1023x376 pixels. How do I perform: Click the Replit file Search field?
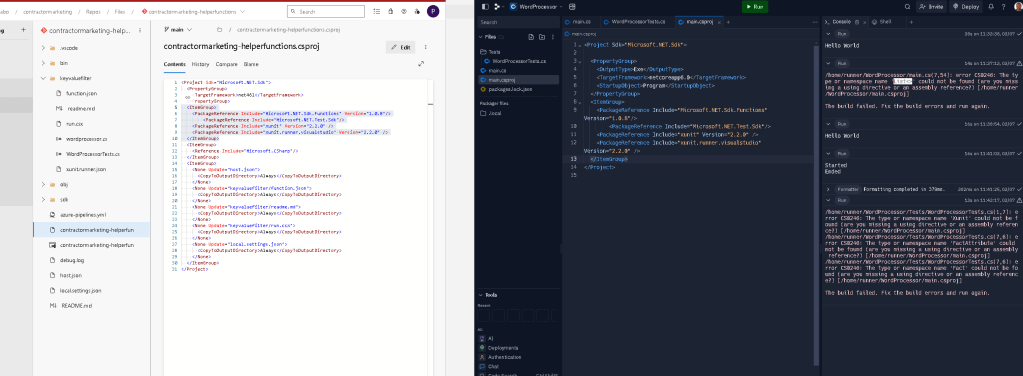(518, 22)
